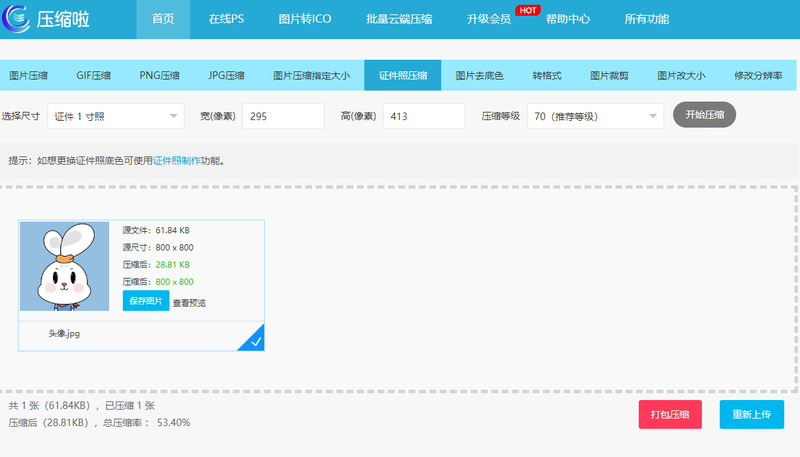800x457 pixels.
Task: Expand the 压缩等级 dropdown showing 70
Action: (x=595, y=116)
